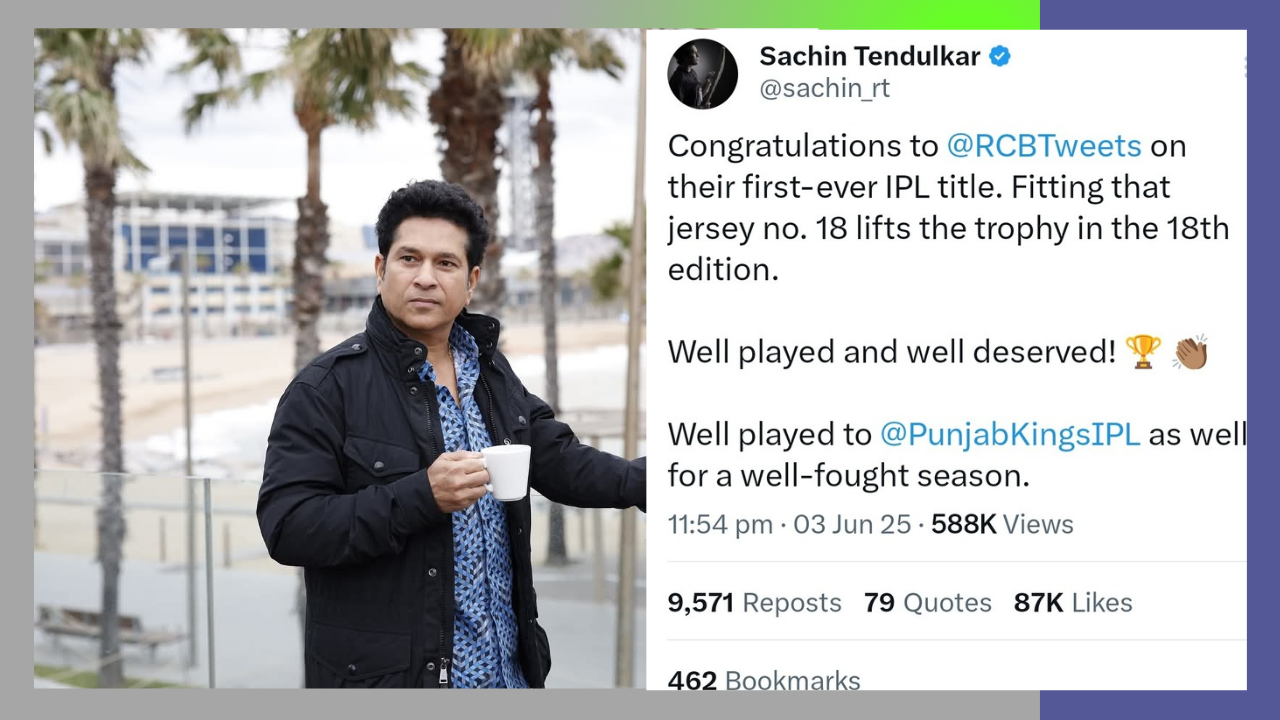Click the white coffee cup in the photo
The image size is (1280, 720).
pos(506,472)
